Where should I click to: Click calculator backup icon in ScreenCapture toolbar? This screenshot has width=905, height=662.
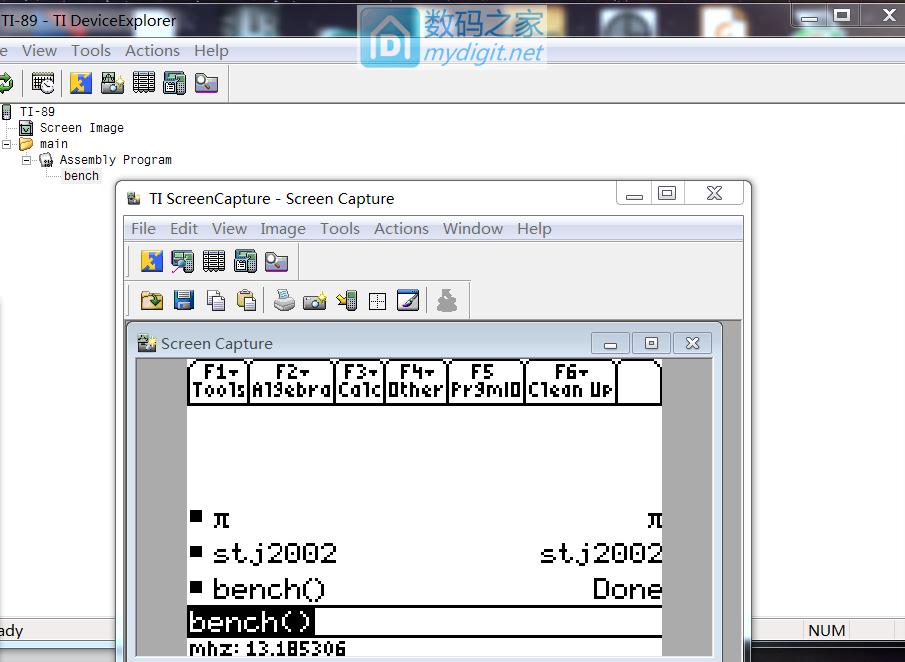tap(245, 261)
